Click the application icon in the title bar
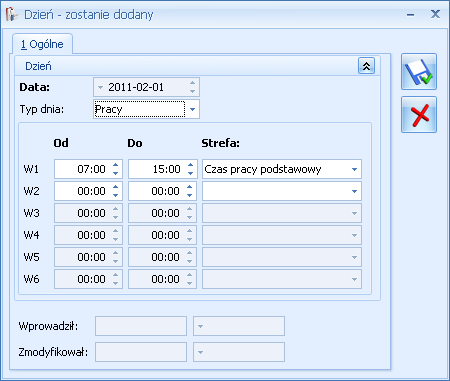 [11, 14]
